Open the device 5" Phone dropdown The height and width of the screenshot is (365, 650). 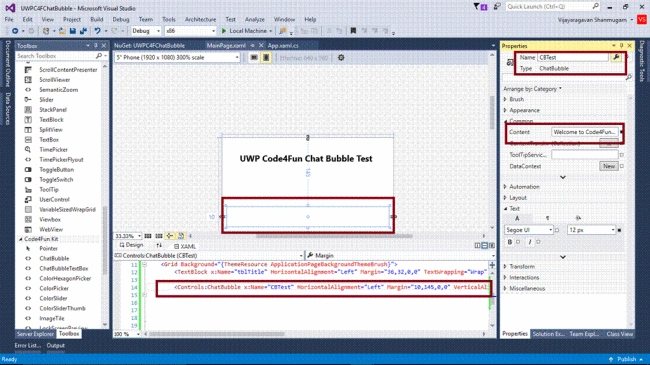pos(177,58)
